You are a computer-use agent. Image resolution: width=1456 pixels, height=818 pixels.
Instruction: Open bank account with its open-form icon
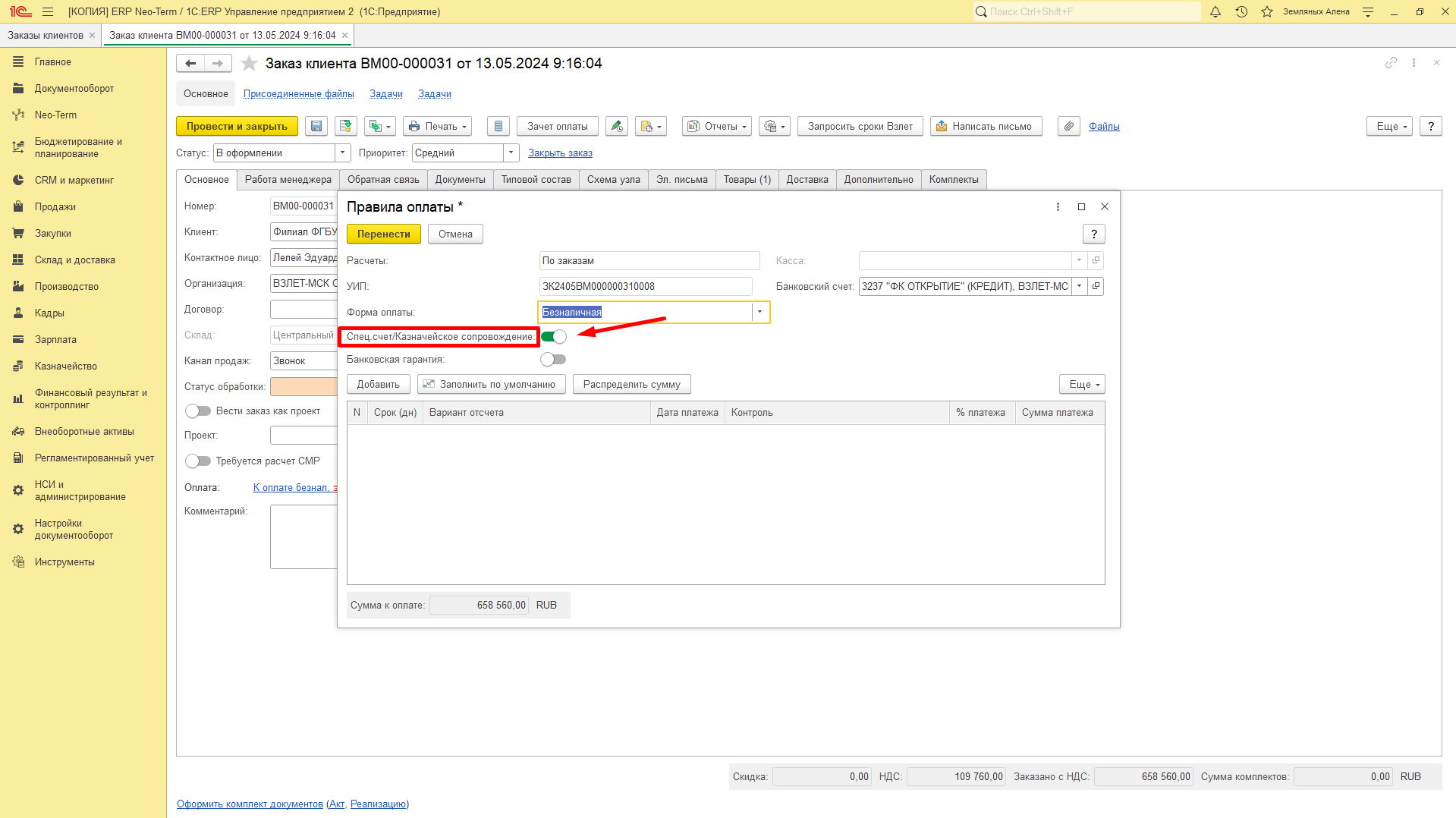[x=1096, y=286]
